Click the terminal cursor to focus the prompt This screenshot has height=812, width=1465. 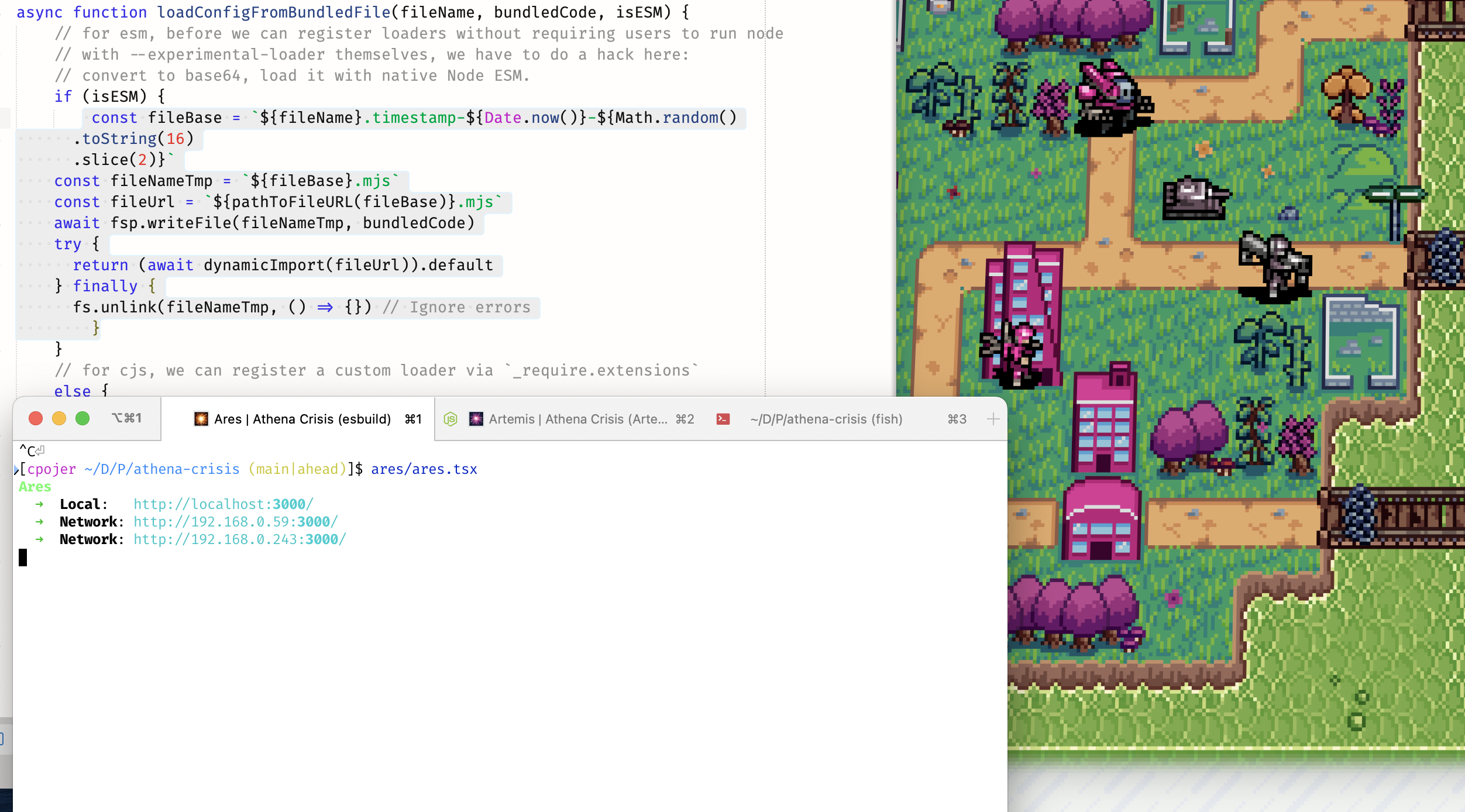point(24,558)
